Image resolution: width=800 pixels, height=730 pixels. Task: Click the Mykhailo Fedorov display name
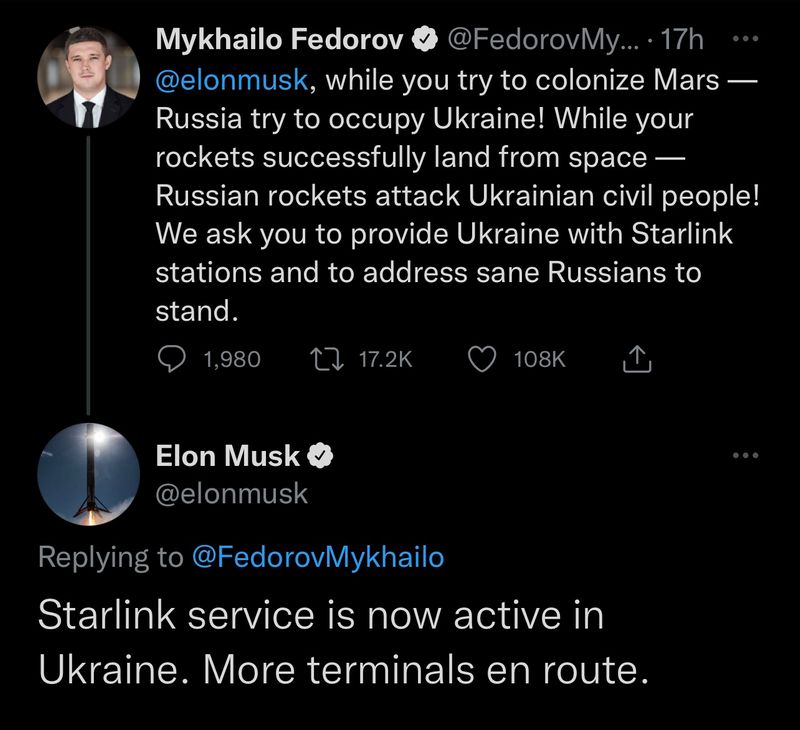[x=280, y=40]
